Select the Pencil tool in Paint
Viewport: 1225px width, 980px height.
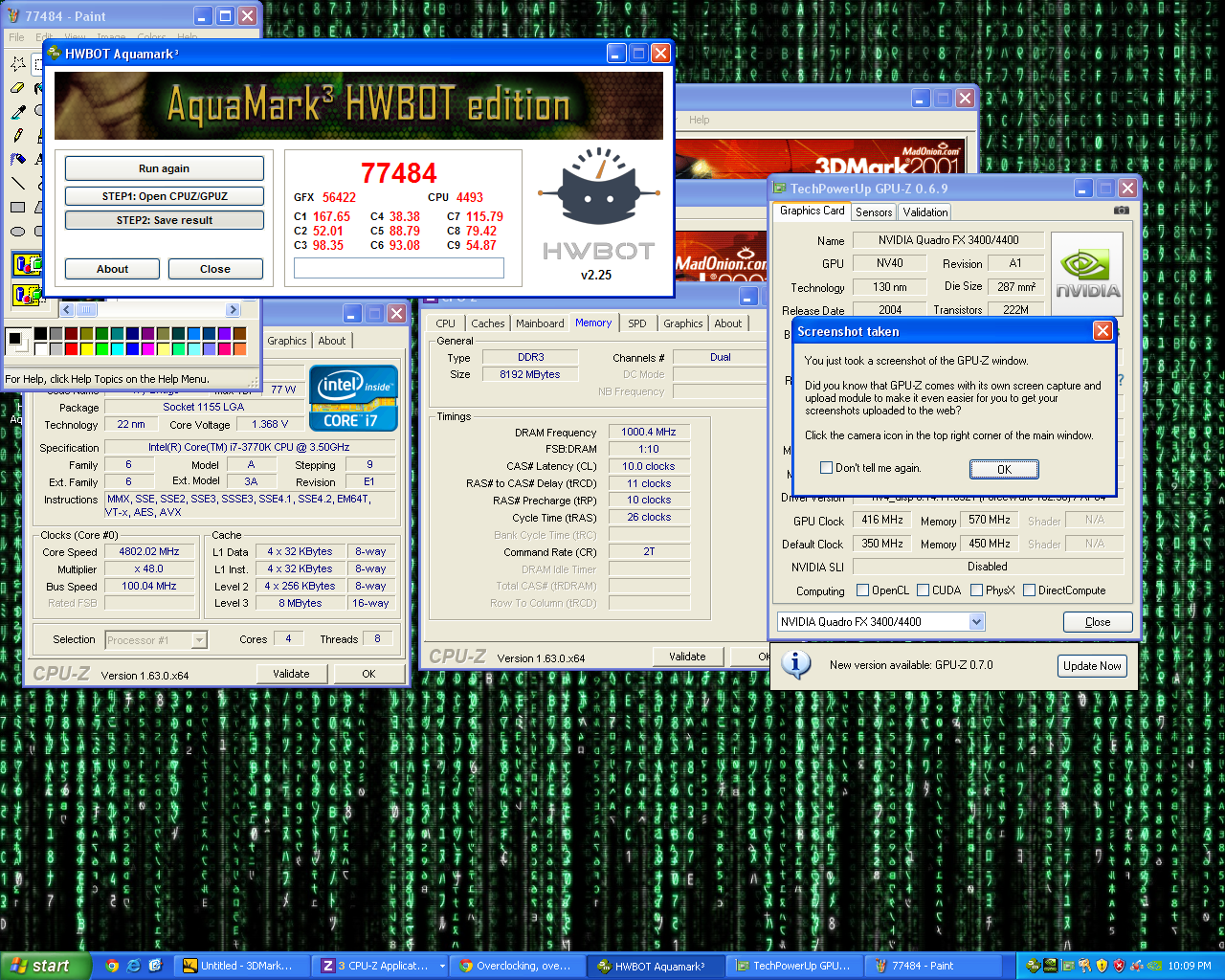click(x=18, y=135)
